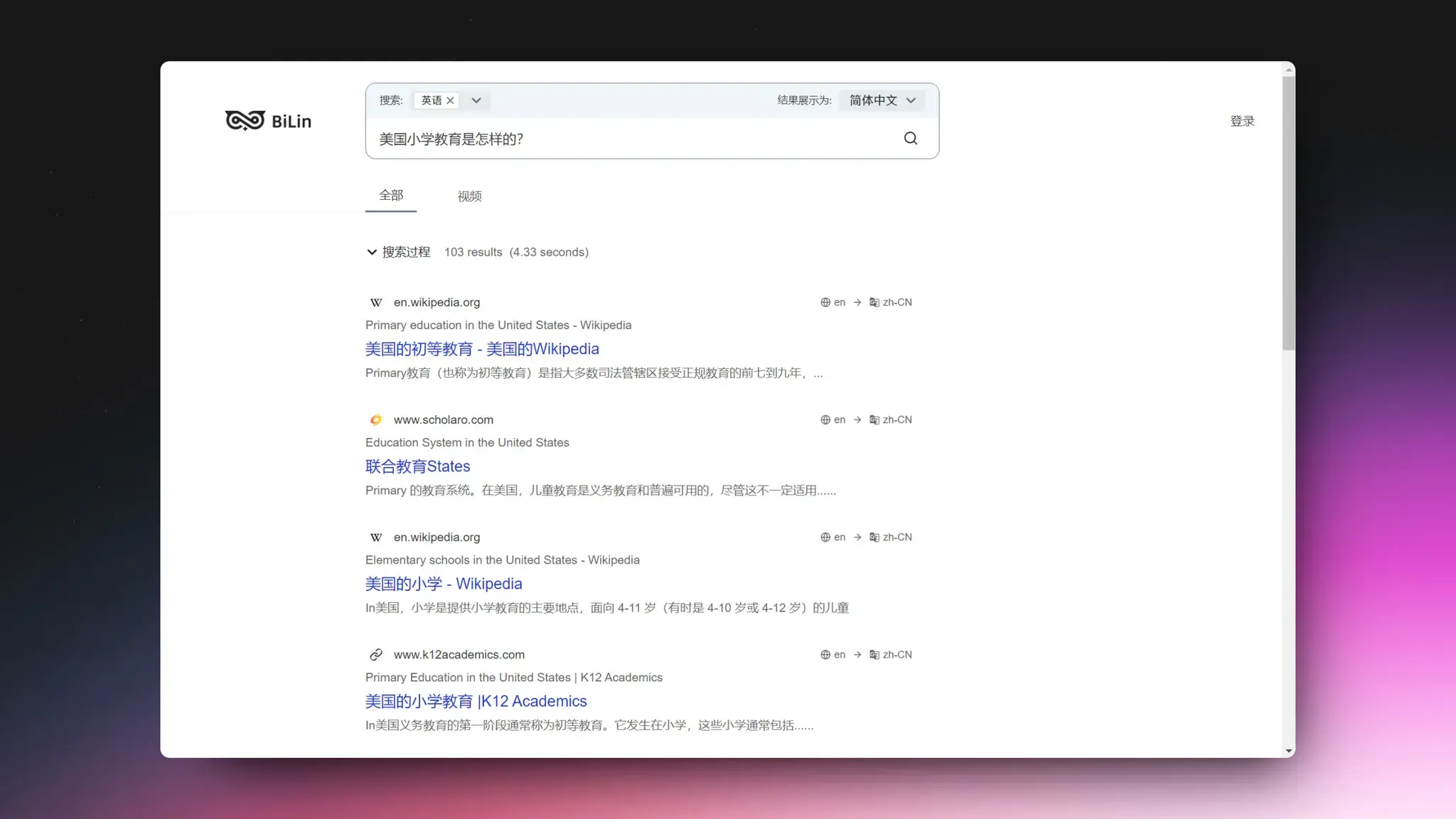Click translate icon in k12academics result

(874, 654)
